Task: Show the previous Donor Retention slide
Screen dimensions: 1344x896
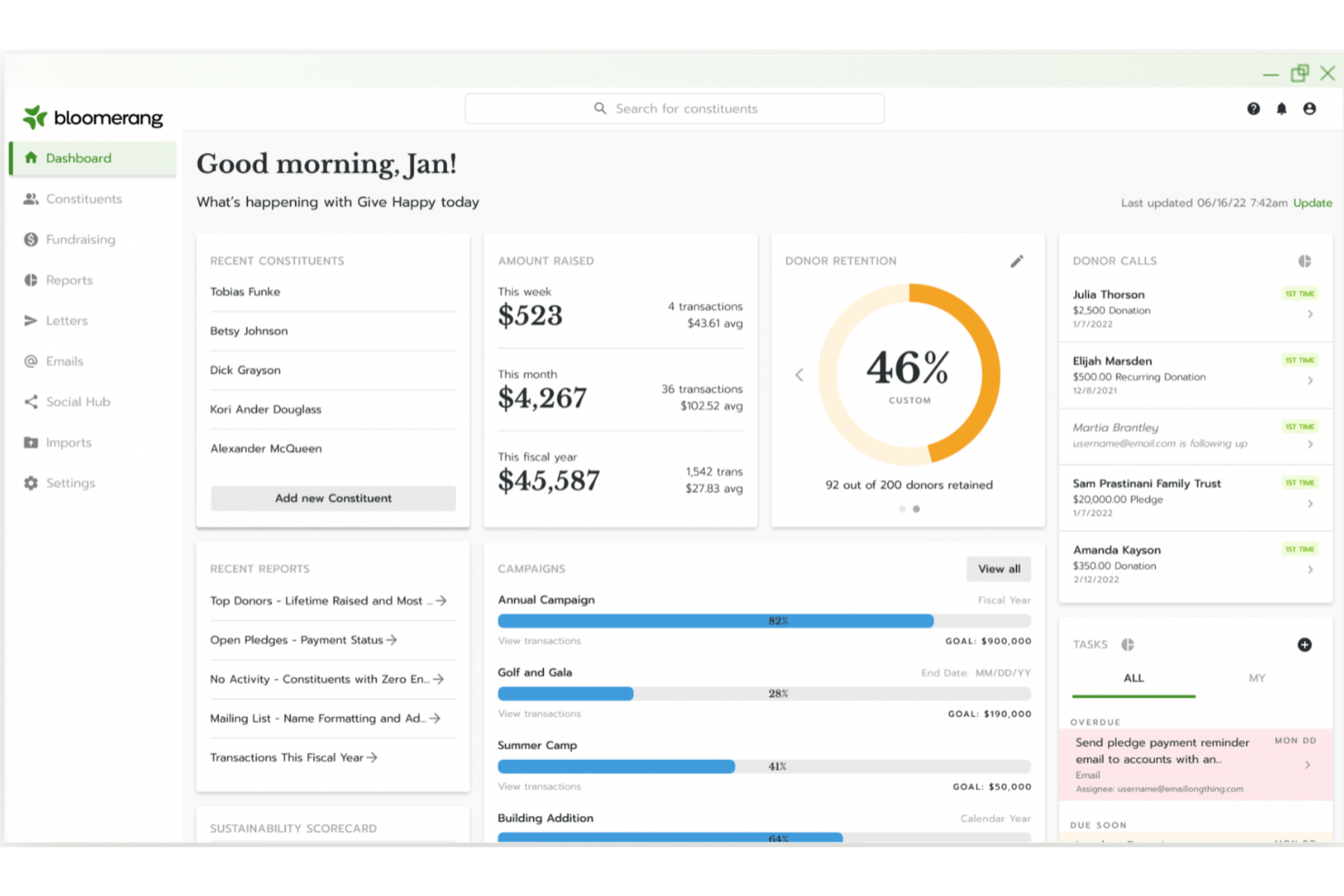Action: pos(799,374)
